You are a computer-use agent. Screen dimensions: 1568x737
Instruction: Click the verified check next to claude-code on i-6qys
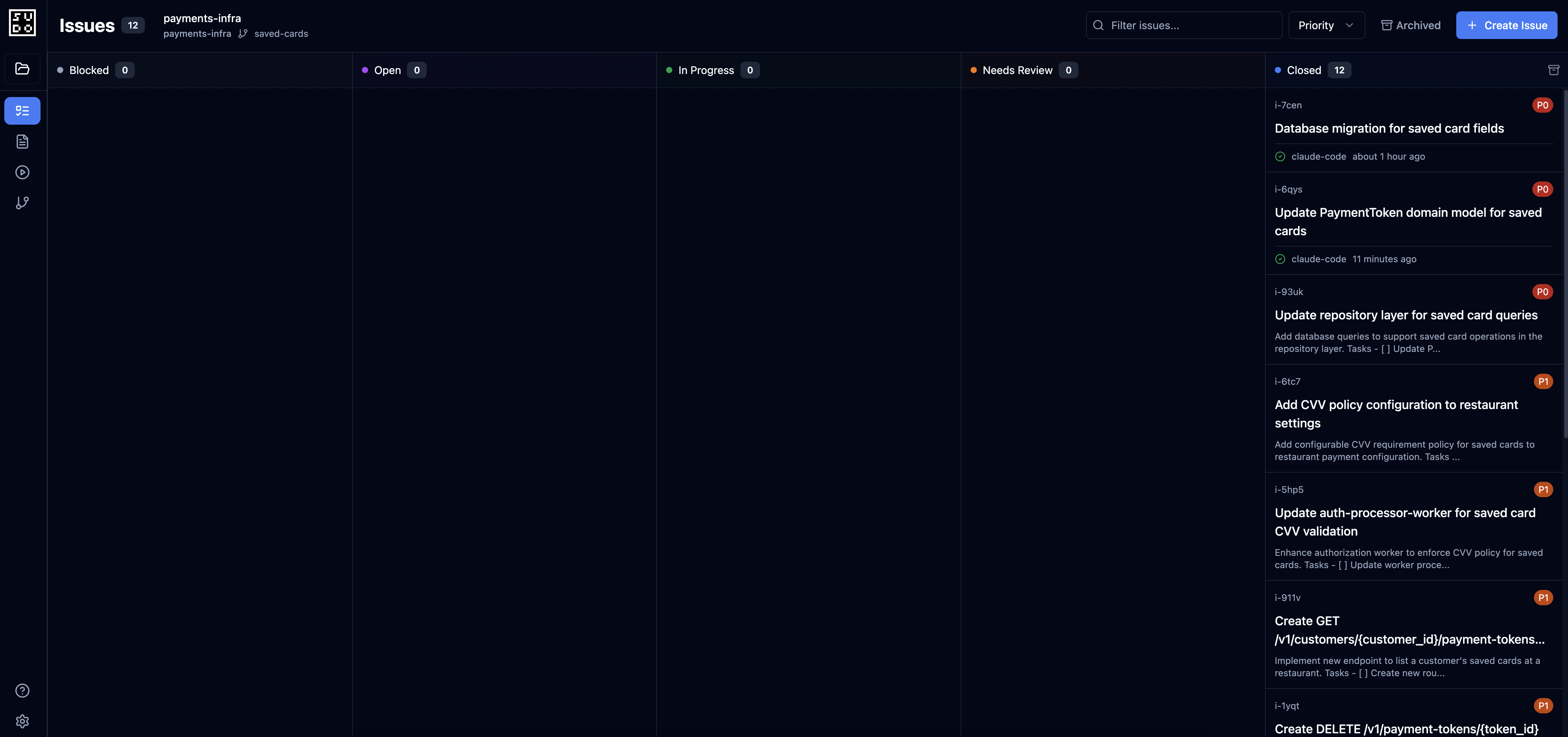[1281, 259]
